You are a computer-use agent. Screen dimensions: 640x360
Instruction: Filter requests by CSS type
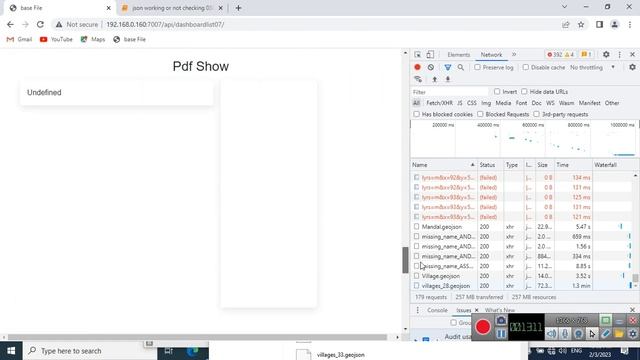pos(471,103)
